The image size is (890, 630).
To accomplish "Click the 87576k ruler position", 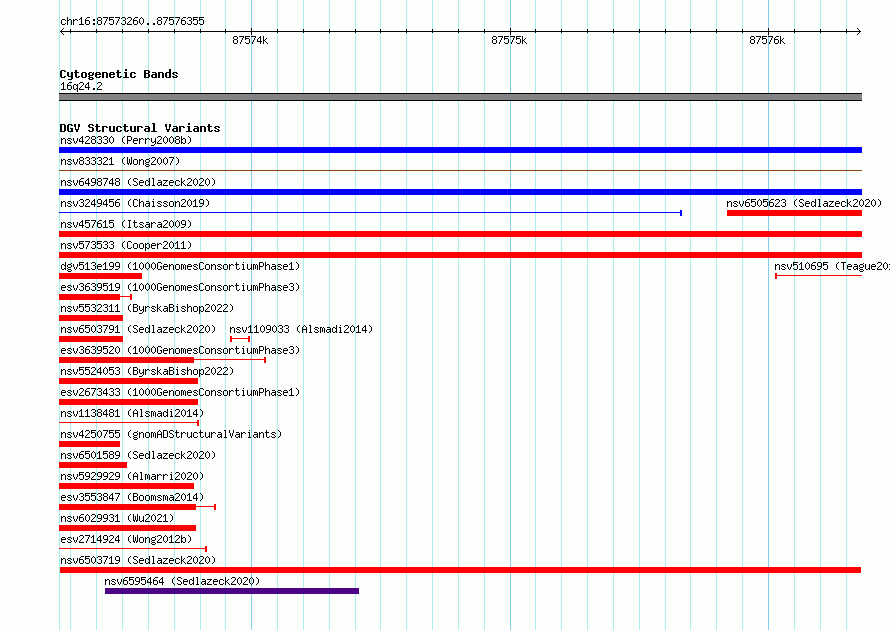I will (x=767, y=40).
